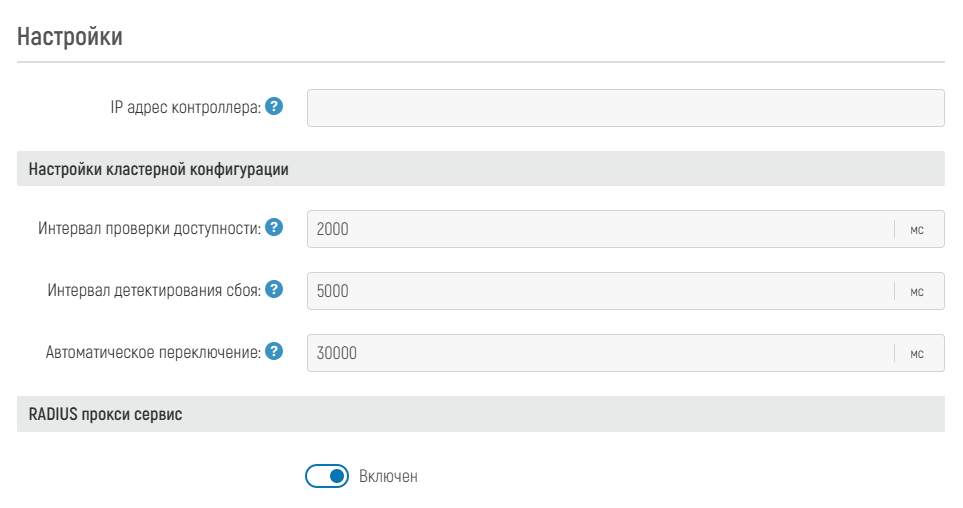Click the мс unit in failure detection field
This screenshot has width=963, height=508.
tap(917, 291)
